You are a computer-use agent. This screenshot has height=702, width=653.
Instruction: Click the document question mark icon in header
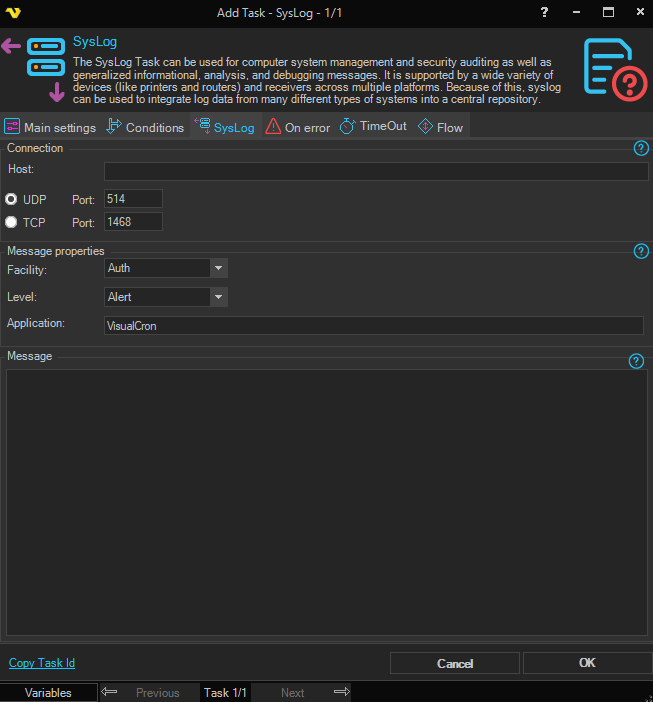pyautogui.click(x=614, y=69)
